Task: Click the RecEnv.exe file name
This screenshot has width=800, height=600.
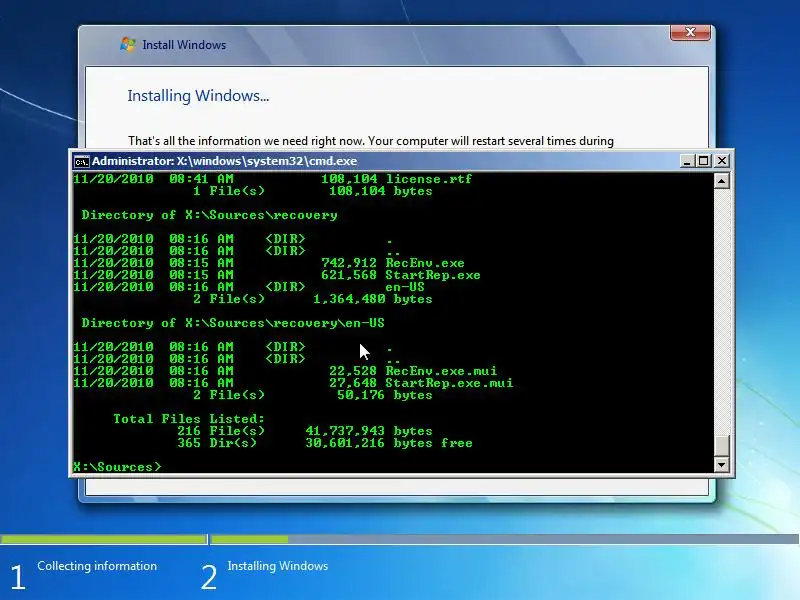Action: coord(425,263)
